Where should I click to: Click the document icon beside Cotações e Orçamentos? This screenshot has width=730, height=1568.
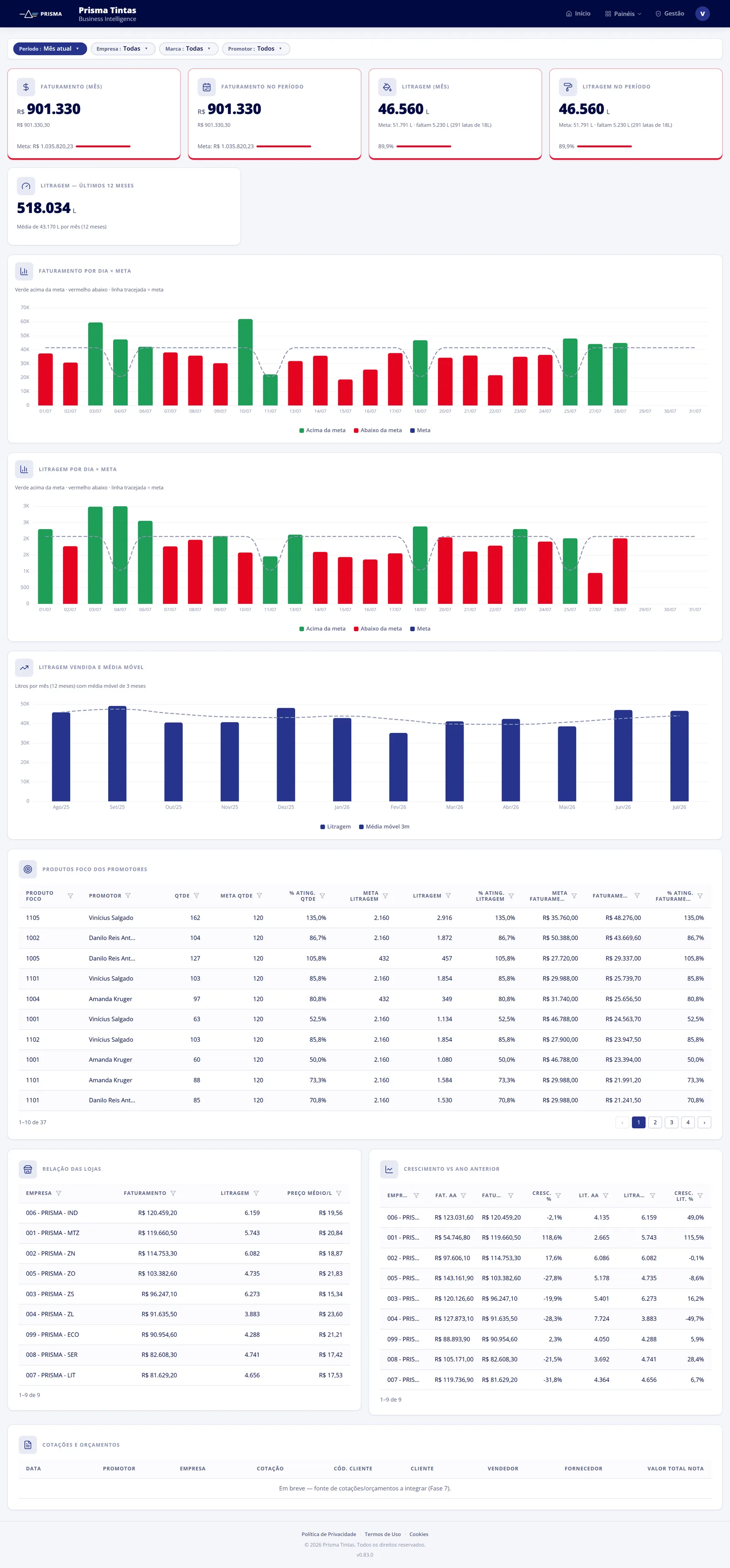click(27, 1444)
